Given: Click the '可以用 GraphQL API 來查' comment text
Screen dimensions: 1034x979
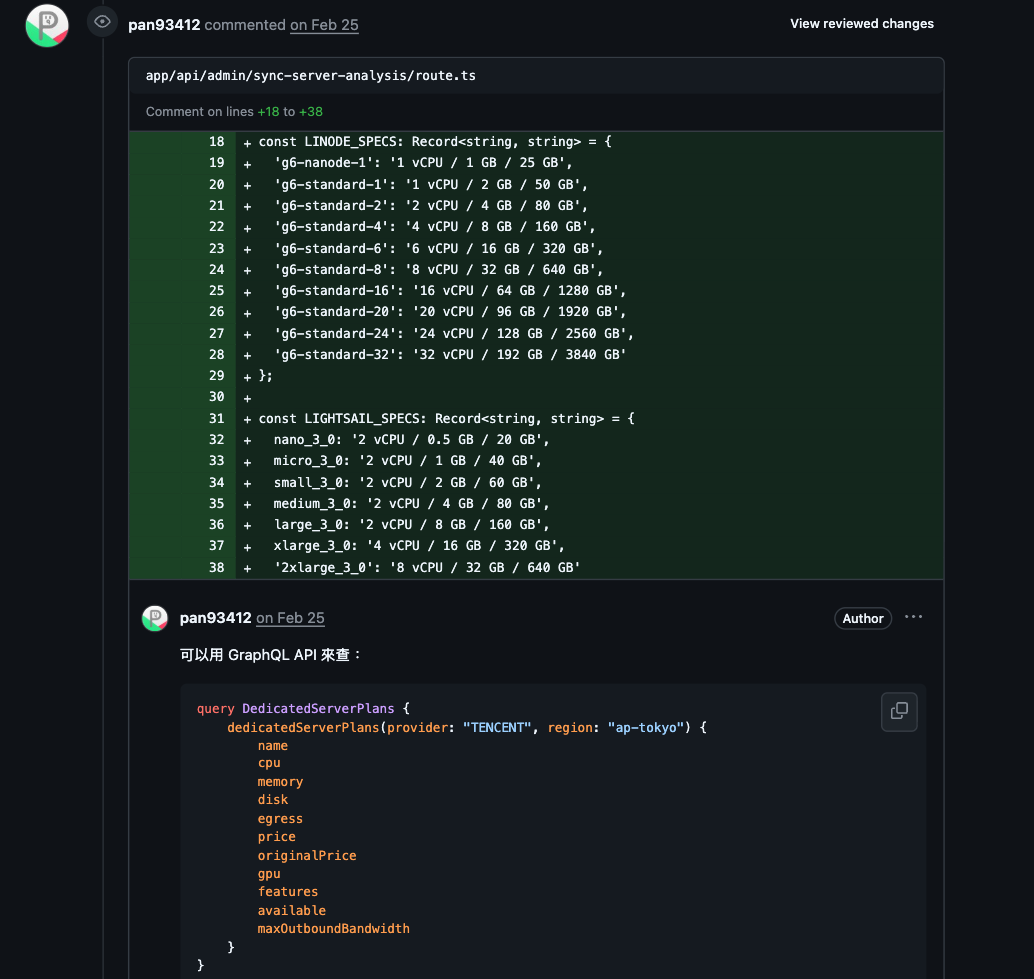Looking at the screenshot, I should (270, 655).
